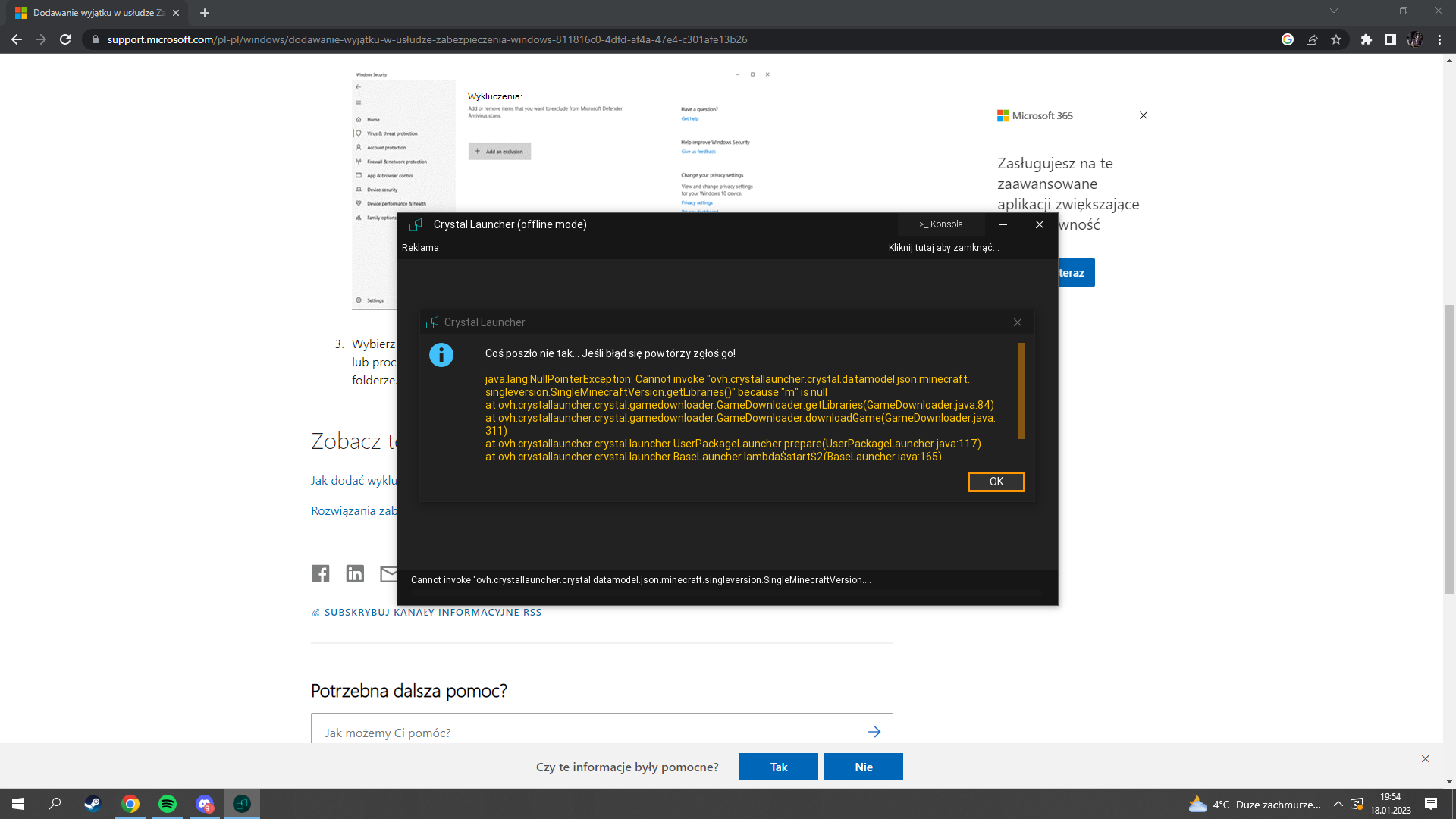This screenshot has width=1456, height=819.
Task: Bookmark the page with the star icon
Action: coord(1336,39)
